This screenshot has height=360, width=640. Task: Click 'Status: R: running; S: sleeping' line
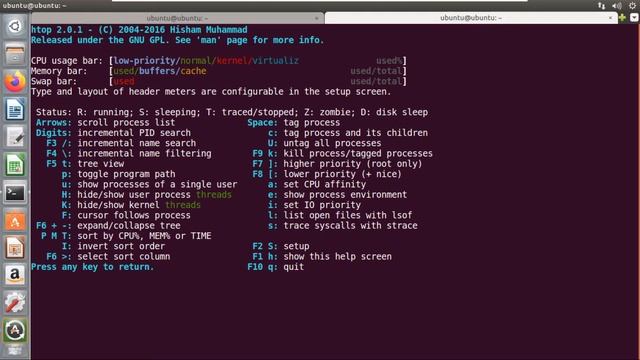point(232,112)
